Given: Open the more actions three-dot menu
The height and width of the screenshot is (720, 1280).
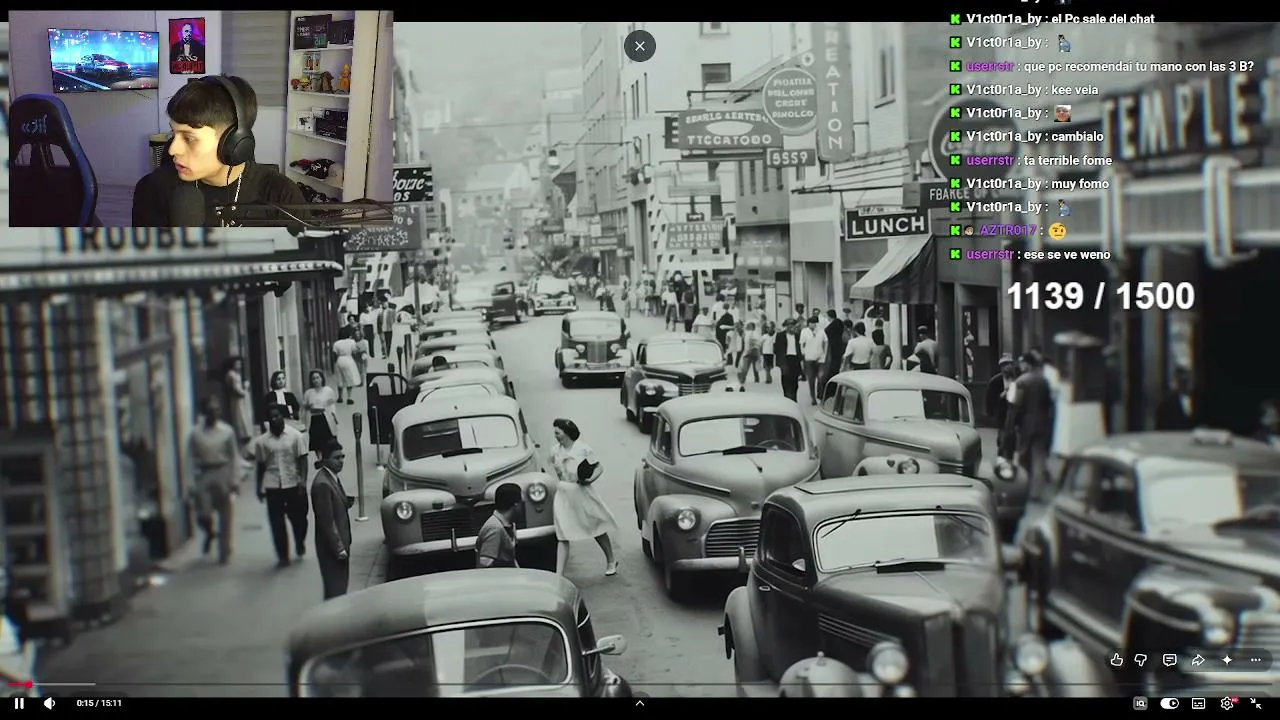Looking at the screenshot, I should 1256,660.
